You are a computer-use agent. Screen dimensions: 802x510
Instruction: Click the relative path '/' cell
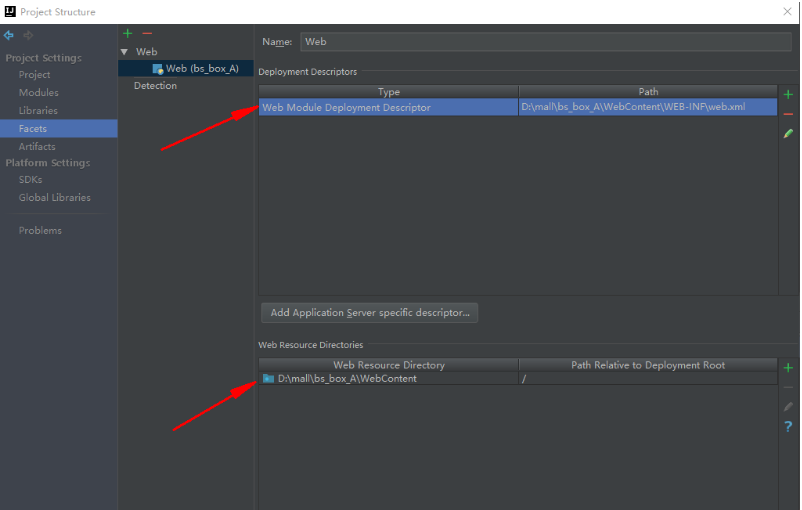pyautogui.click(x=648, y=379)
